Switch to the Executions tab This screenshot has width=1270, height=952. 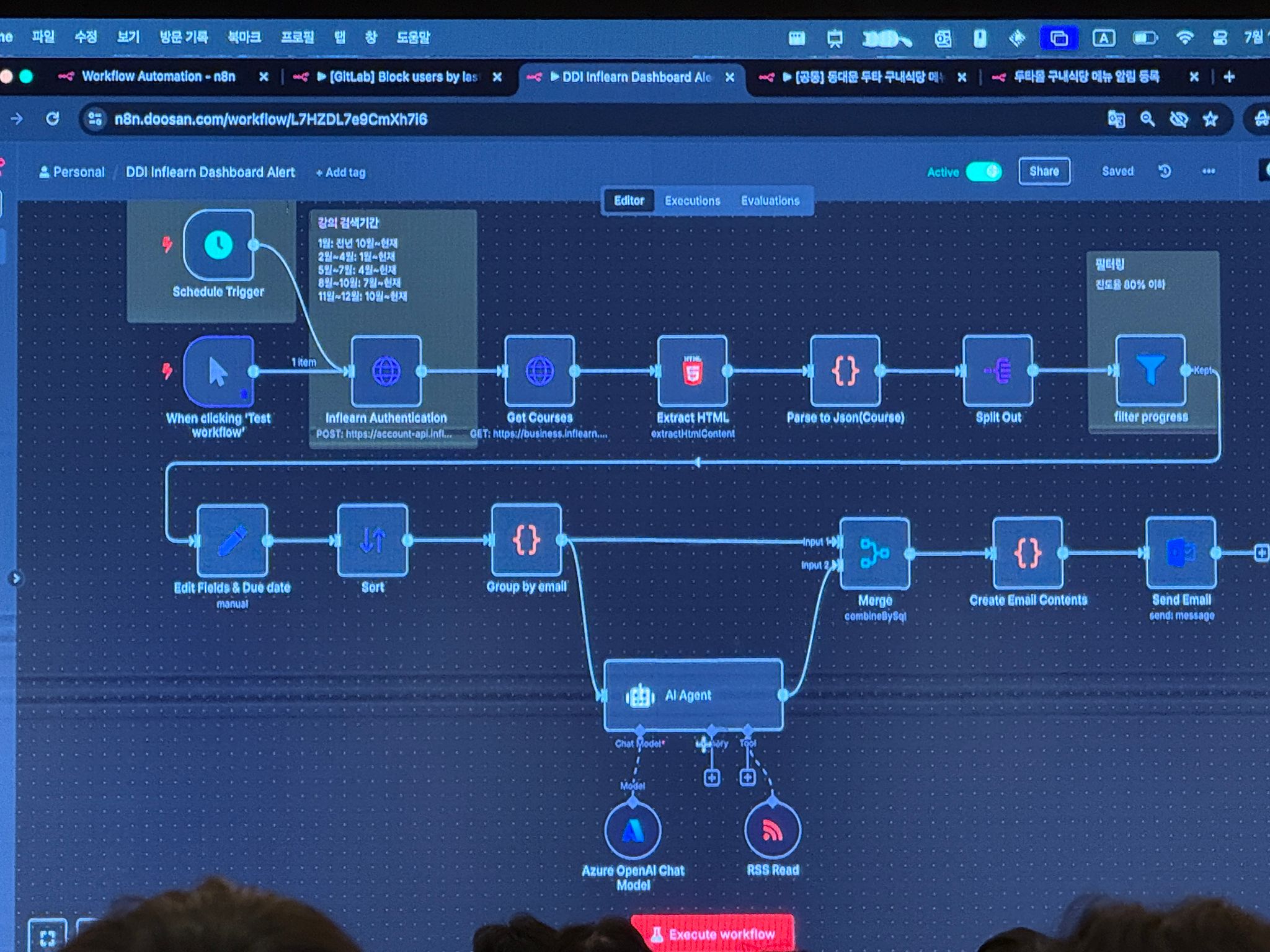click(692, 201)
